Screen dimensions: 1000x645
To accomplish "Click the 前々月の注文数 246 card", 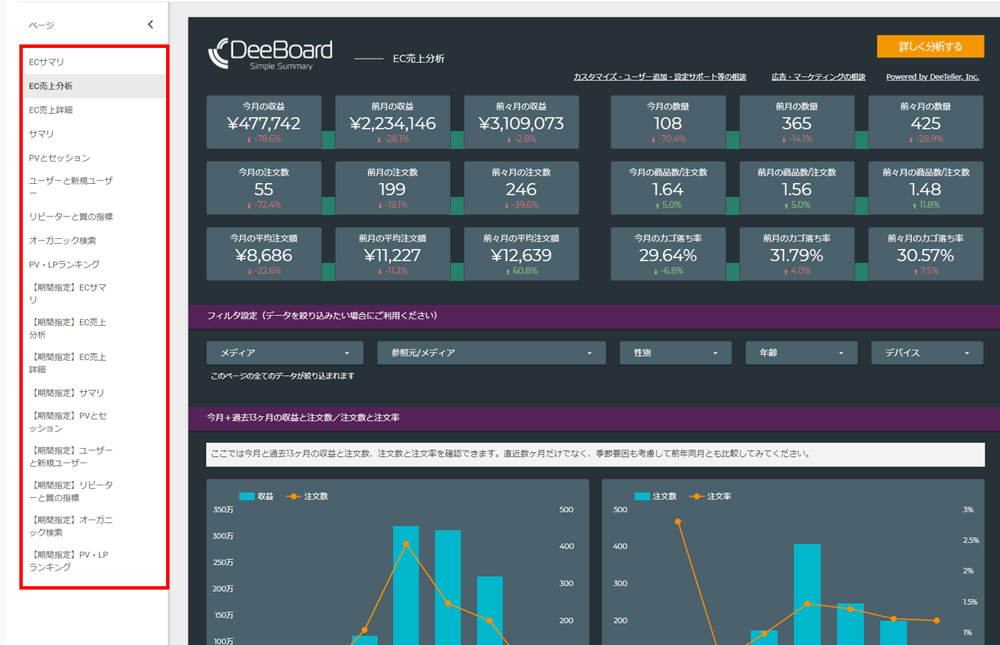I will pyautogui.click(x=522, y=188).
